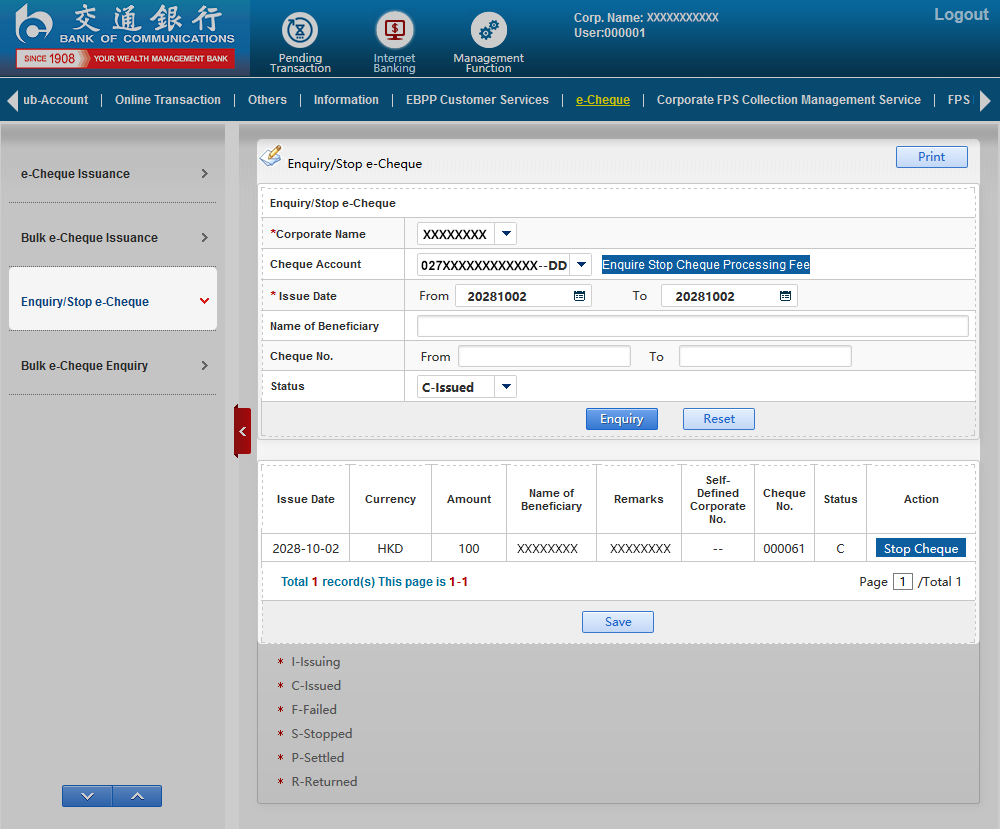Click the Enquiry/Stop e-Cheque pencil icon
The width and height of the screenshot is (1000, 829).
271,156
